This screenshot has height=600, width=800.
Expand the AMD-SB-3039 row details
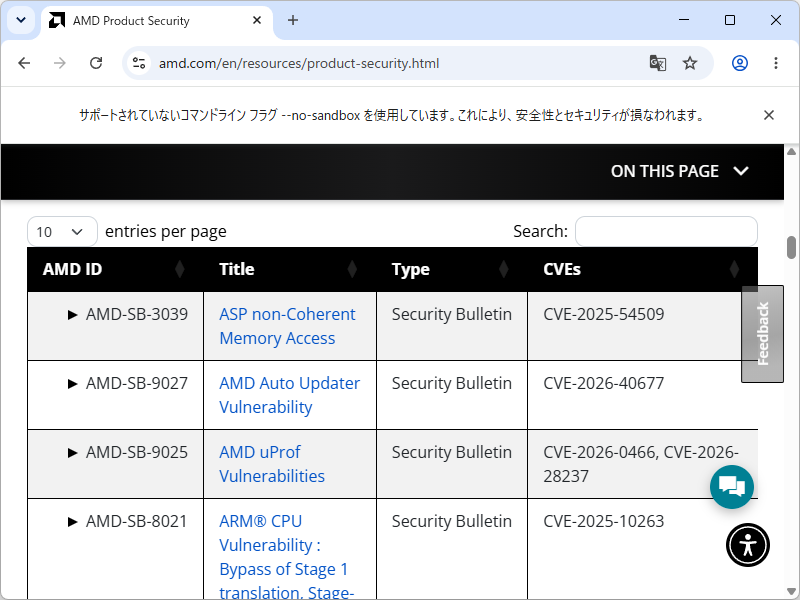[72, 315]
